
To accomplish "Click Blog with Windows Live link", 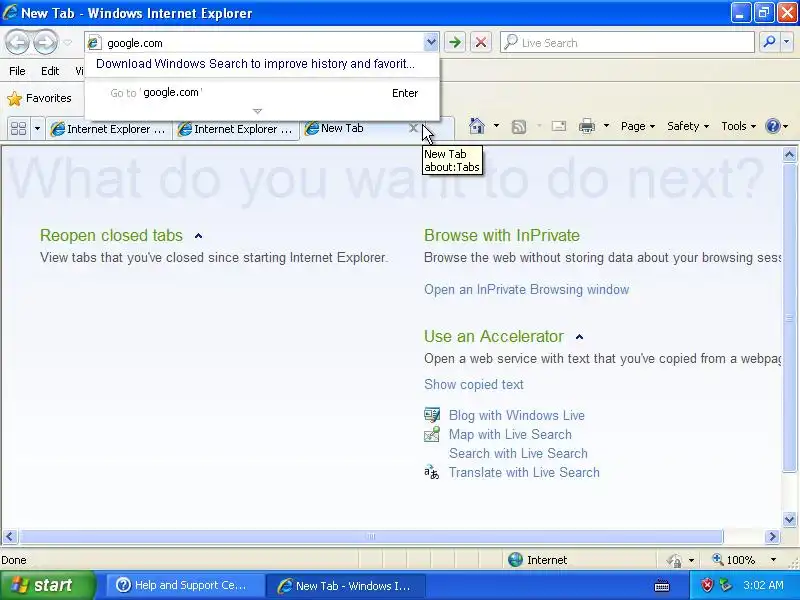I will pyautogui.click(x=516, y=415).
